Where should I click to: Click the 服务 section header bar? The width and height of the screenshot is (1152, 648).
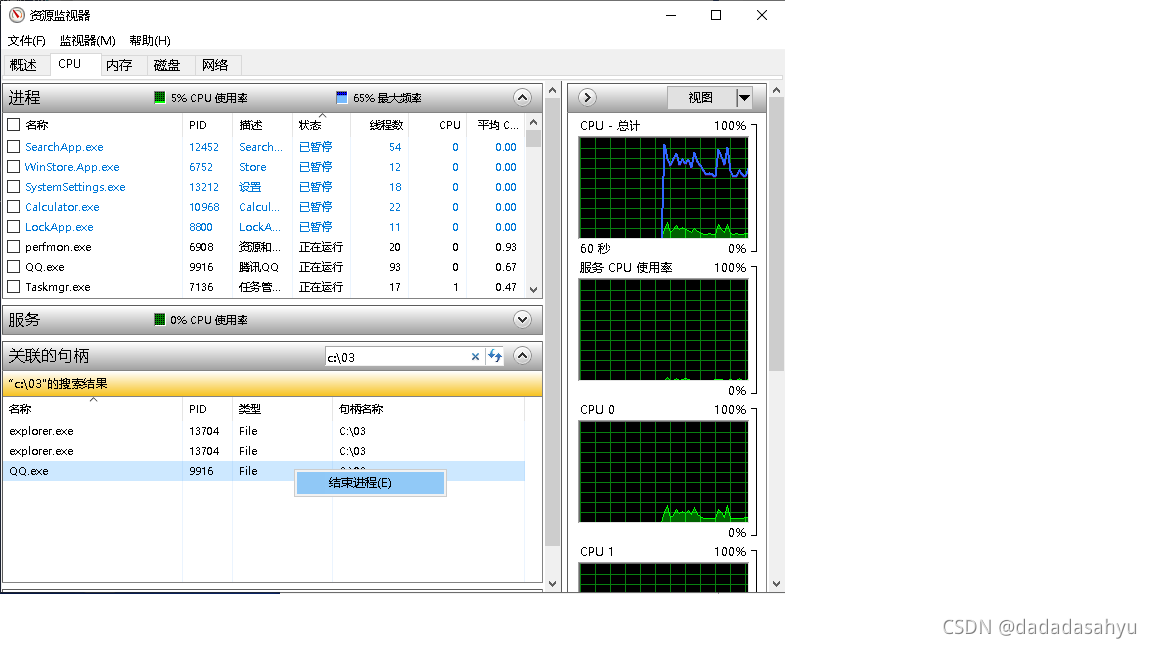pyautogui.click(x=273, y=320)
